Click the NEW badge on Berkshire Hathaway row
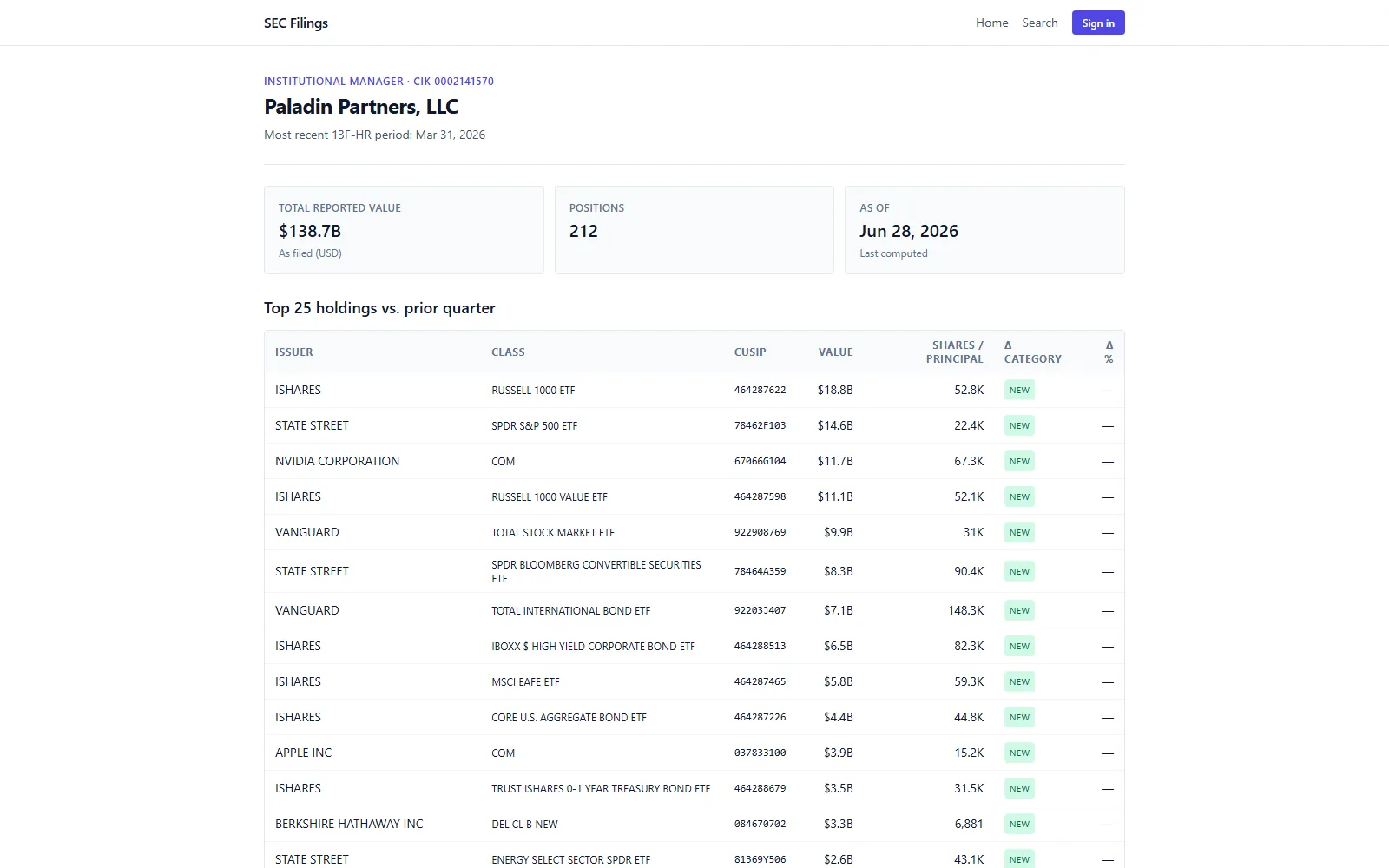Image resolution: width=1389 pixels, height=868 pixels. tap(1019, 824)
